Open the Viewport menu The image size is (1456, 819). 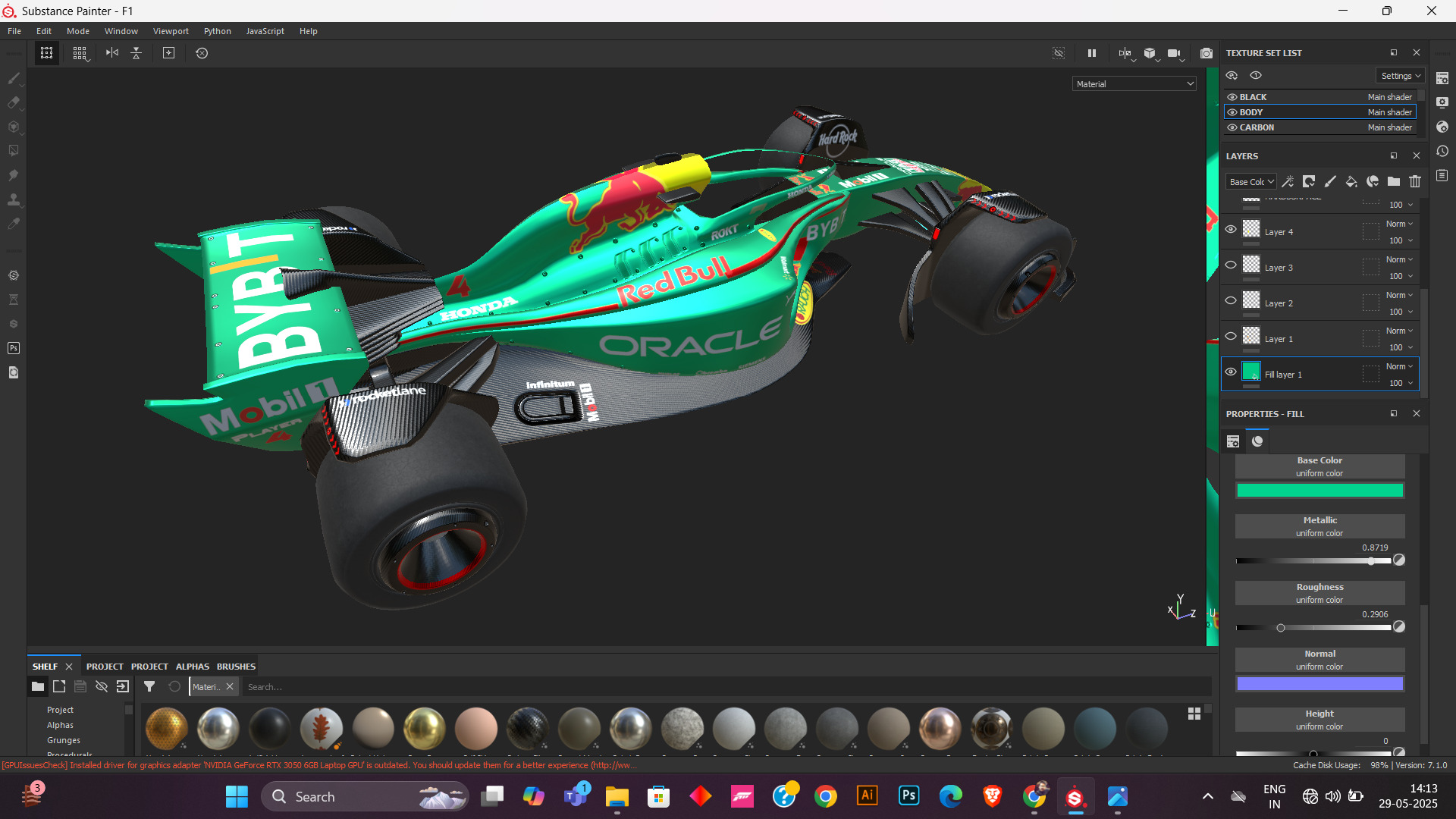click(x=171, y=31)
